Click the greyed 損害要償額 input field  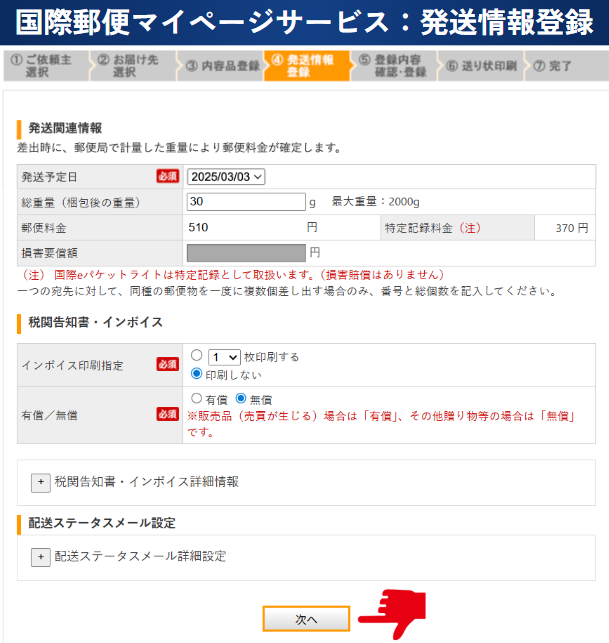pyautogui.click(x=245, y=252)
